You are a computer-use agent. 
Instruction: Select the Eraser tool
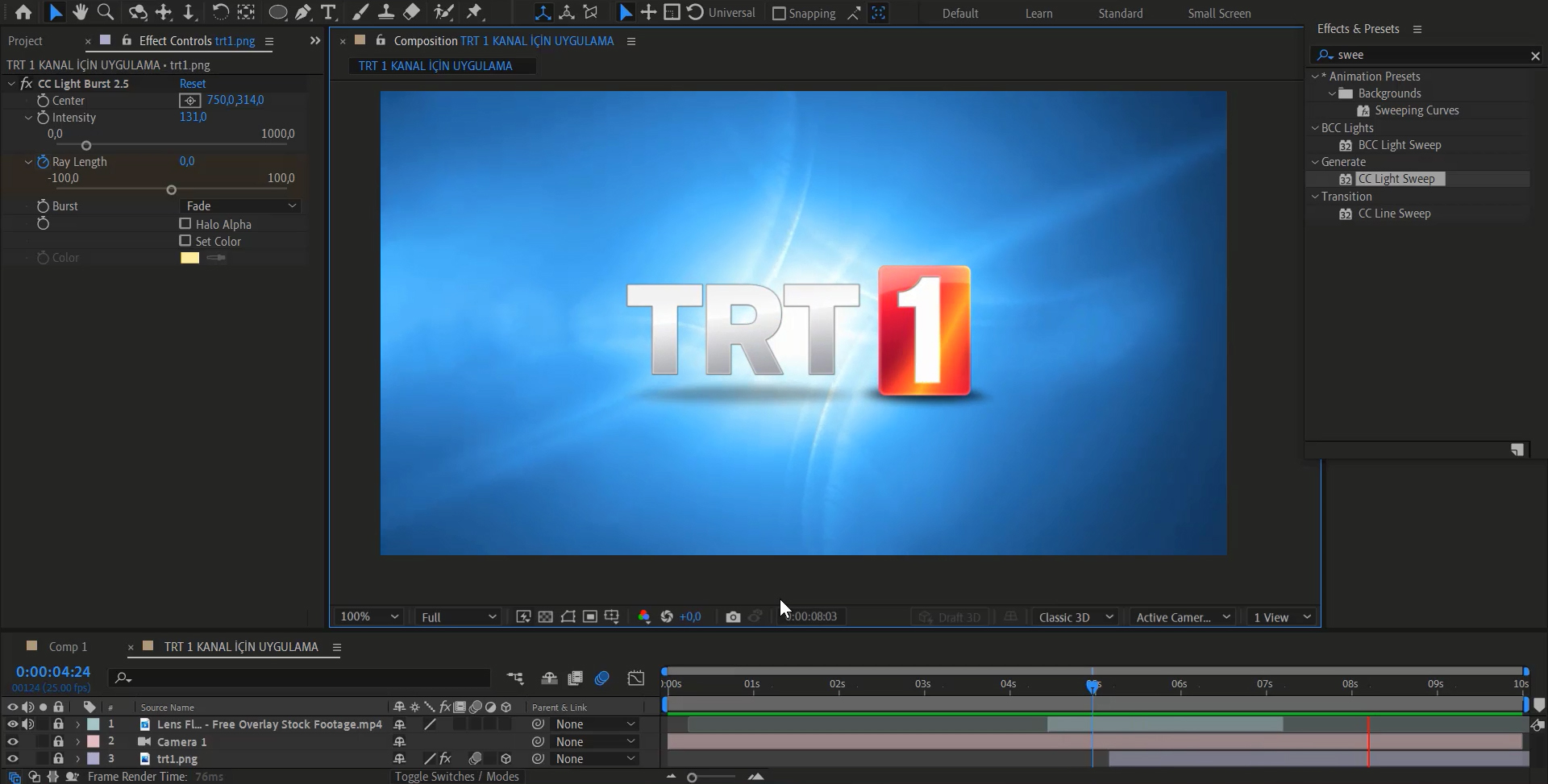coord(411,12)
